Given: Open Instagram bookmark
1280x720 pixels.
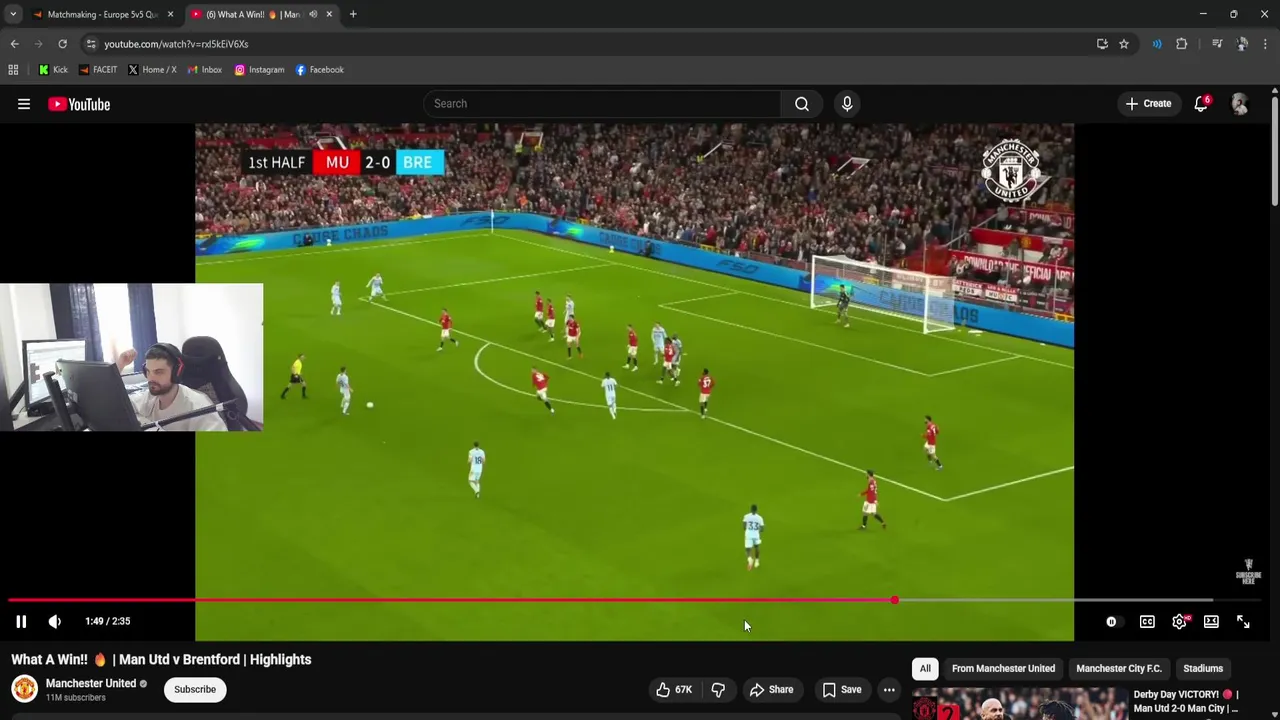Looking at the screenshot, I should [260, 70].
